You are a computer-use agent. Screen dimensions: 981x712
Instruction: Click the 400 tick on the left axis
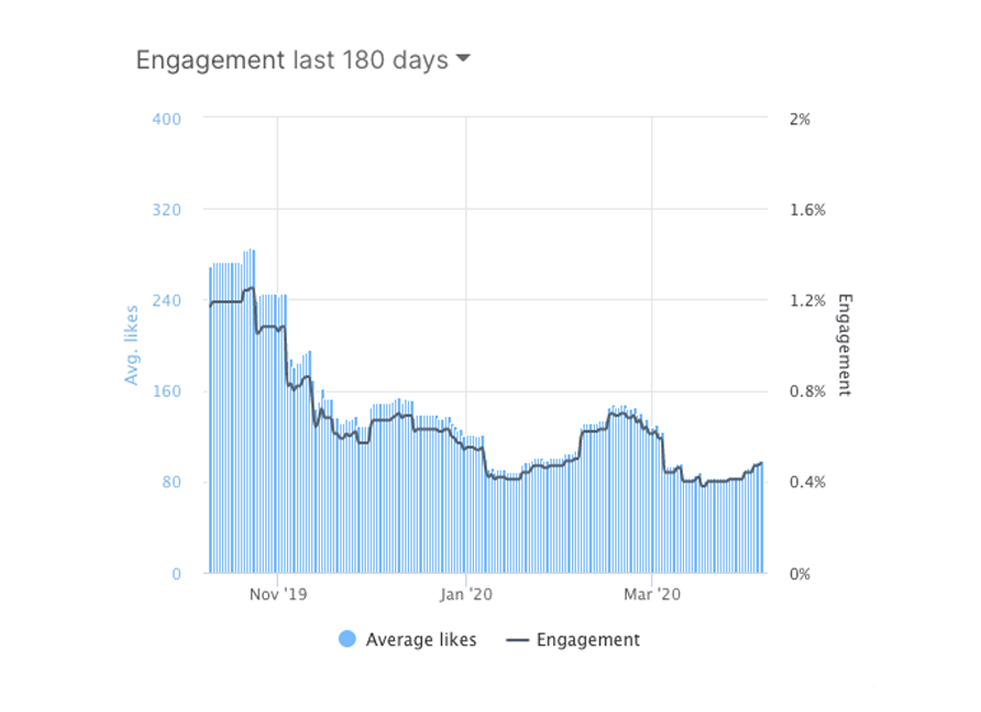166,118
